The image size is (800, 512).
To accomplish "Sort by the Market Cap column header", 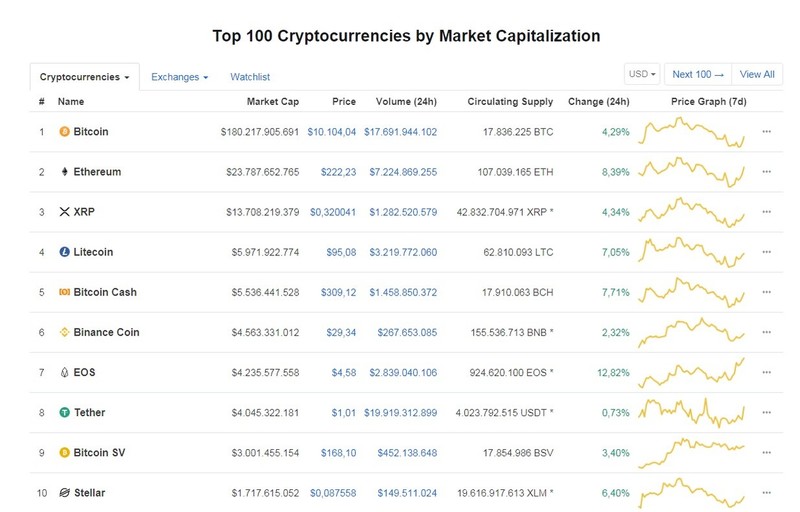I will click(273, 101).
